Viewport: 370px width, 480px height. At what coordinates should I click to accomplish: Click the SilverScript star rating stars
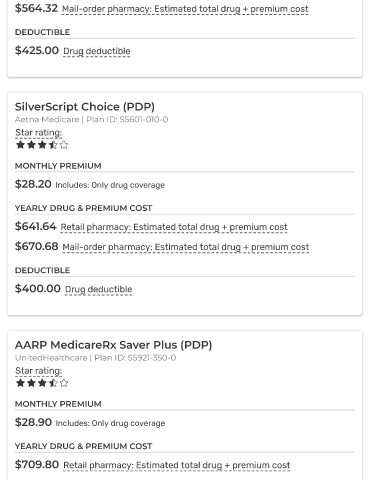tap(42, 145)
